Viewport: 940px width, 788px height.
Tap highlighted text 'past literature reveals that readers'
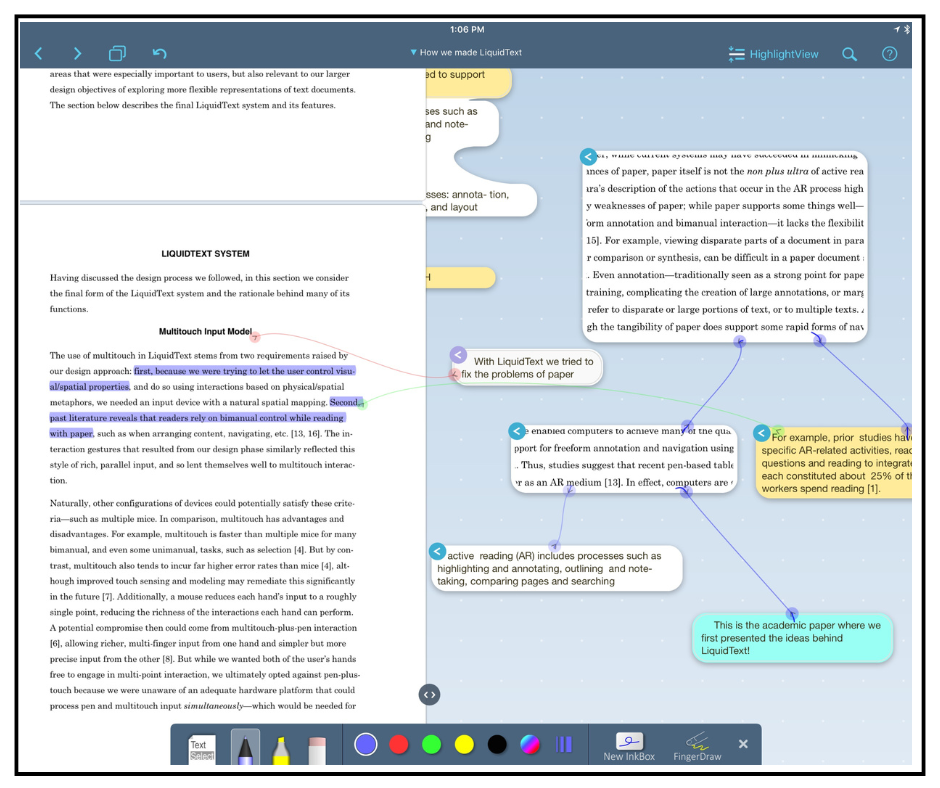197,417
